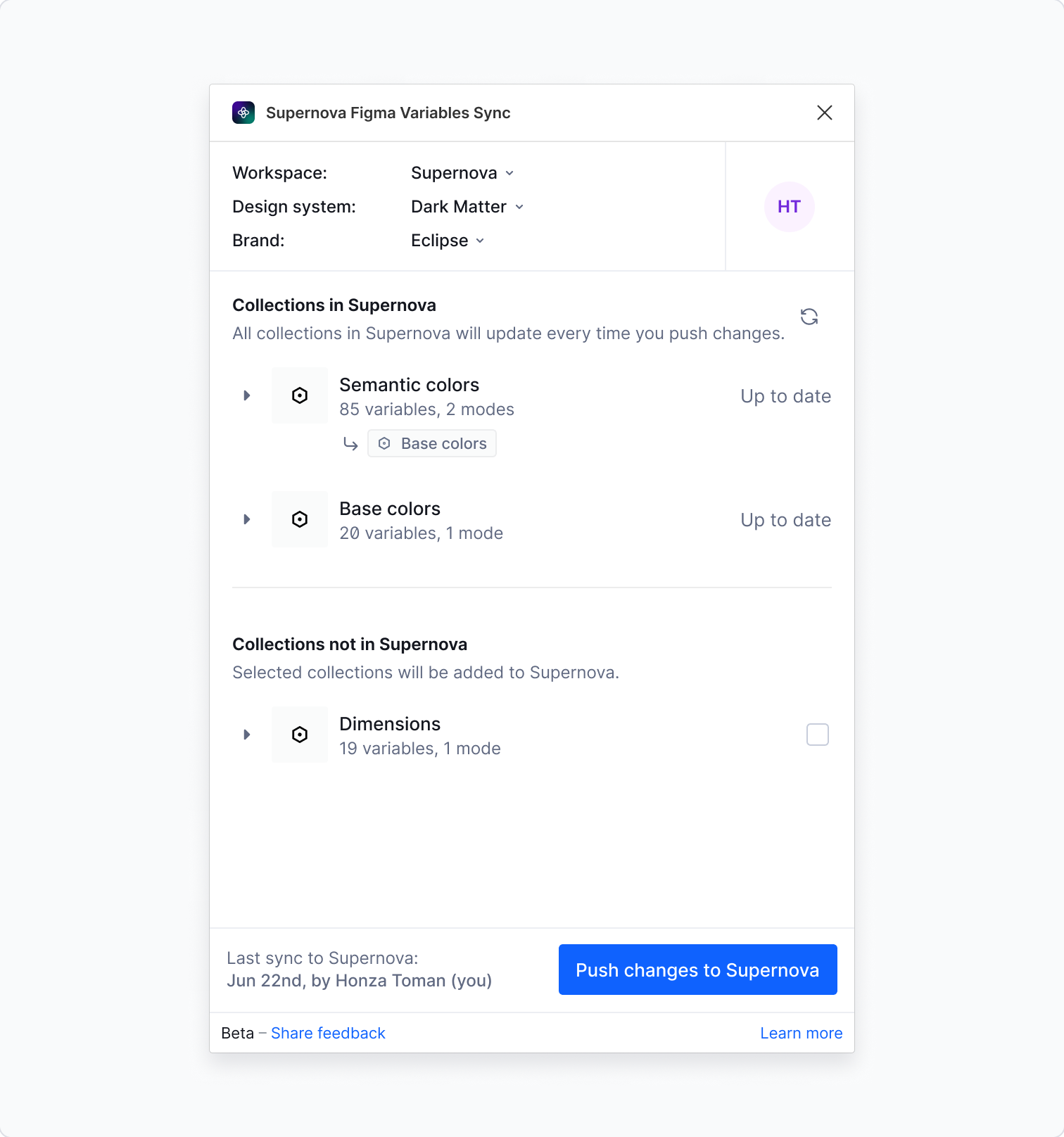
Task: Click the Base colors collection icon
Action: (300, 519)
